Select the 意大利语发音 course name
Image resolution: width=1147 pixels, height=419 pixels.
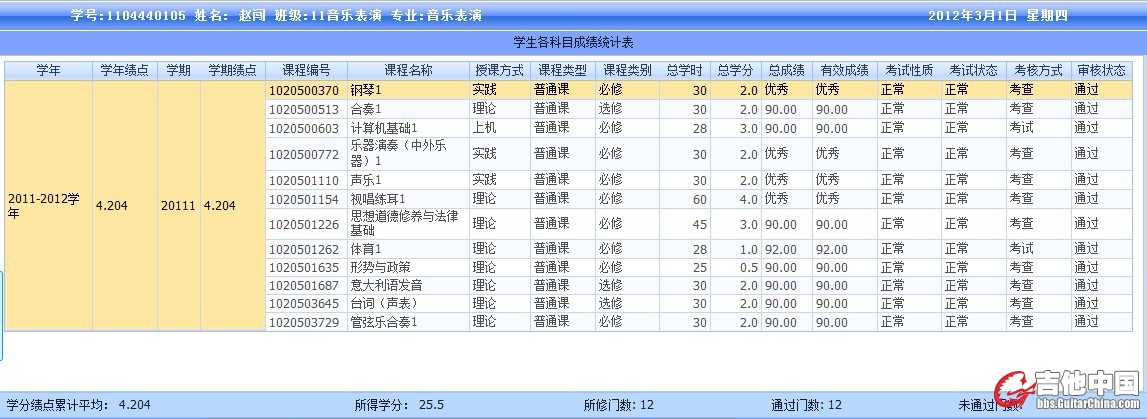point(387,285)
